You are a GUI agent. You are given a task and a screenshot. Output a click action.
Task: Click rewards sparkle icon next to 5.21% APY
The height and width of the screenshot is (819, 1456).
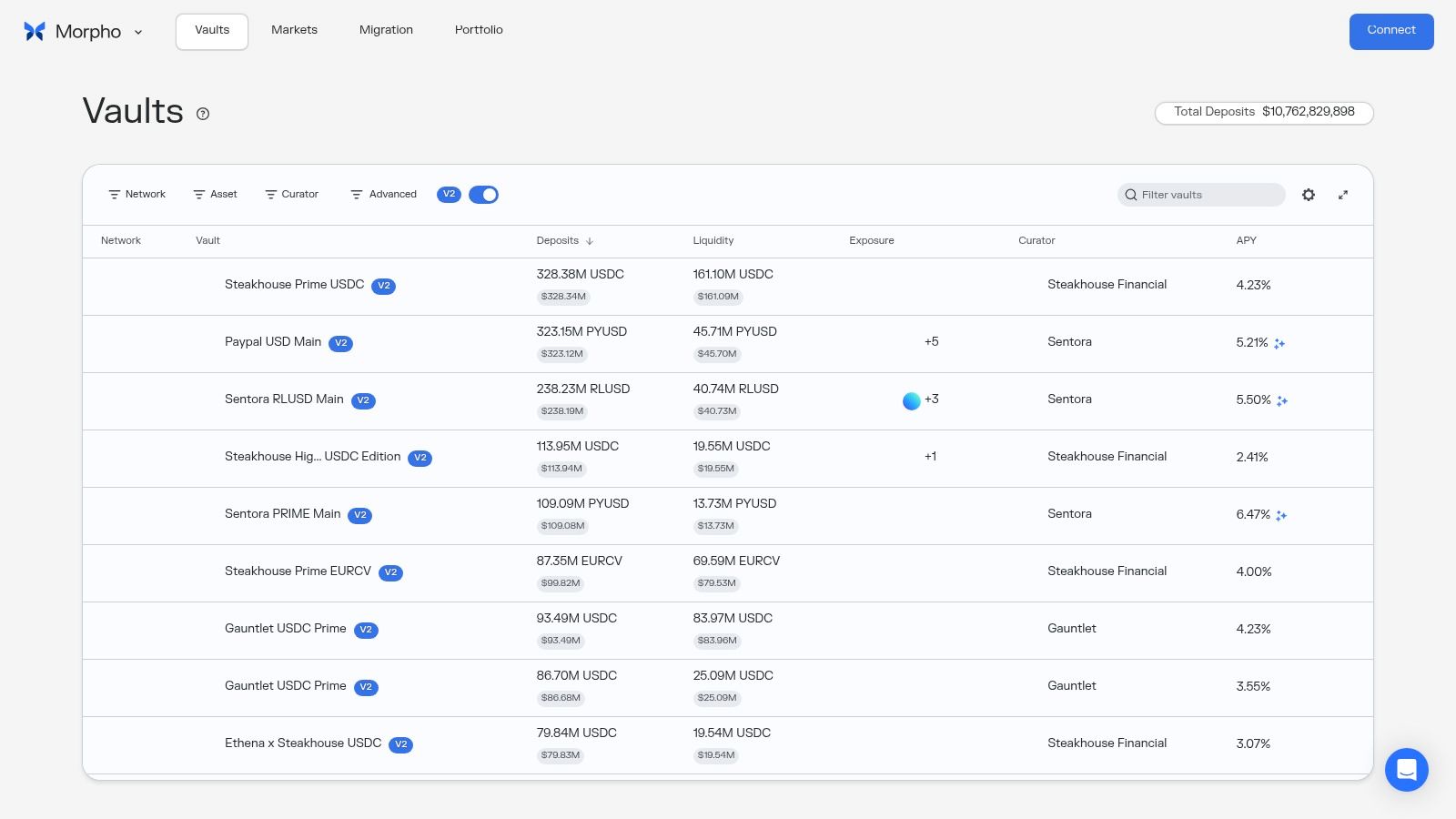[1279, 344]
